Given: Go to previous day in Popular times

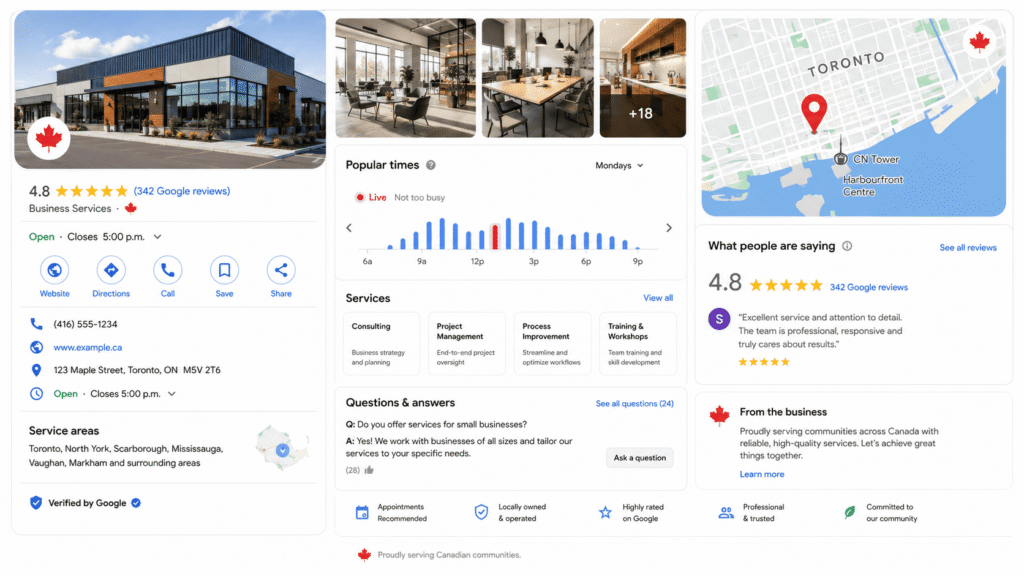Looking at the screenshot, I should (x=349, y=228).
